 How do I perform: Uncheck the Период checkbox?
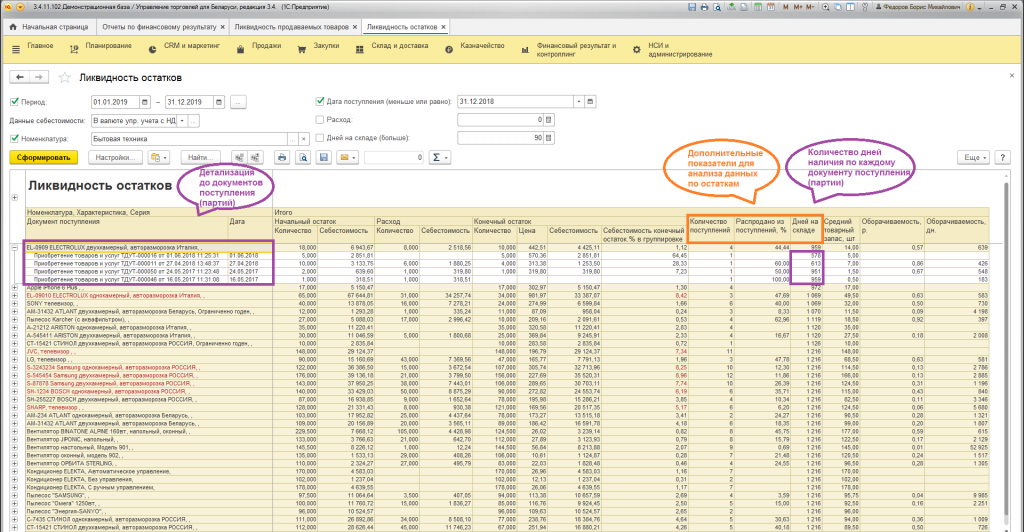pyautogui.click(x=14, y=102)
